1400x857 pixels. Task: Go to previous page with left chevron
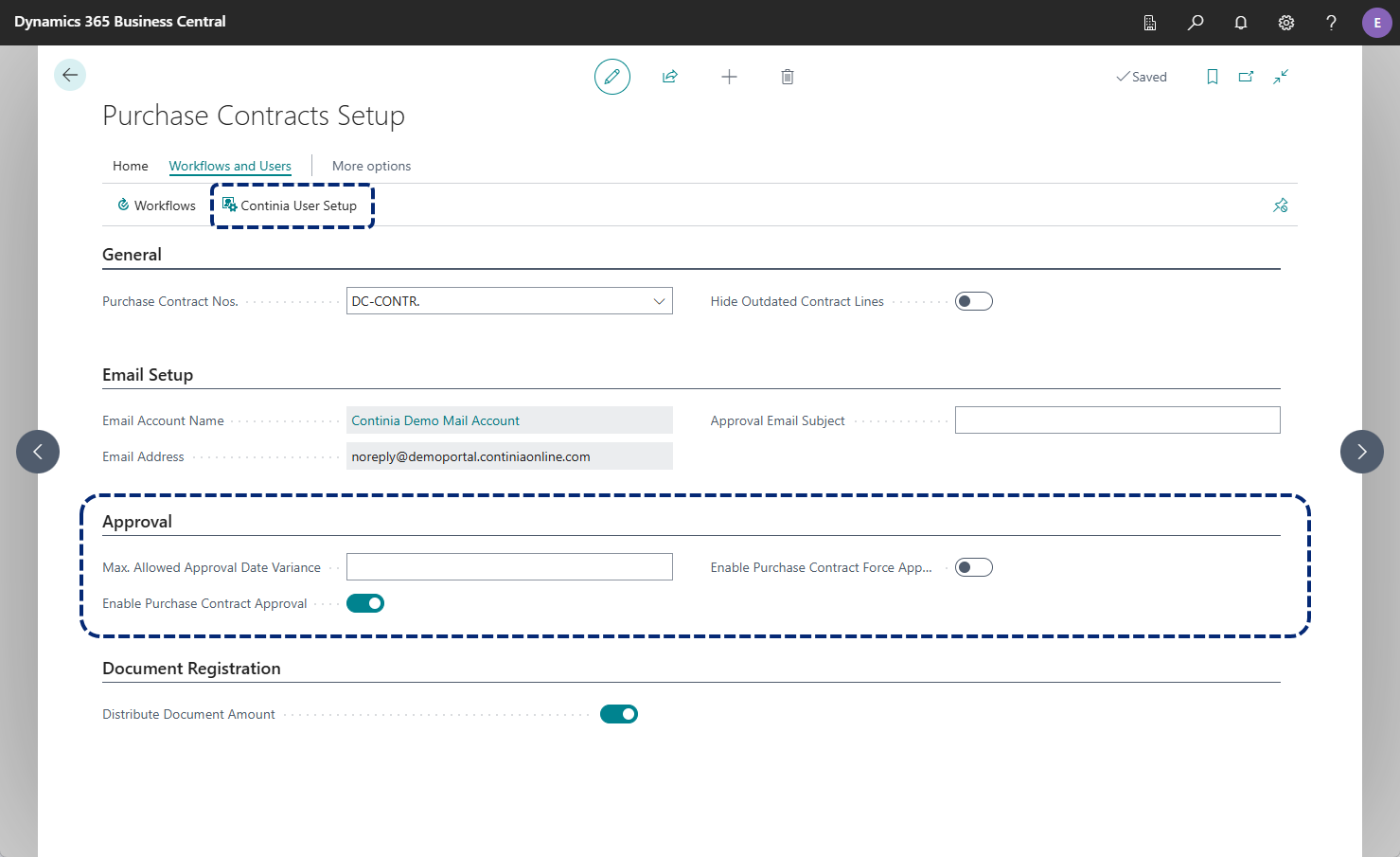38,452
